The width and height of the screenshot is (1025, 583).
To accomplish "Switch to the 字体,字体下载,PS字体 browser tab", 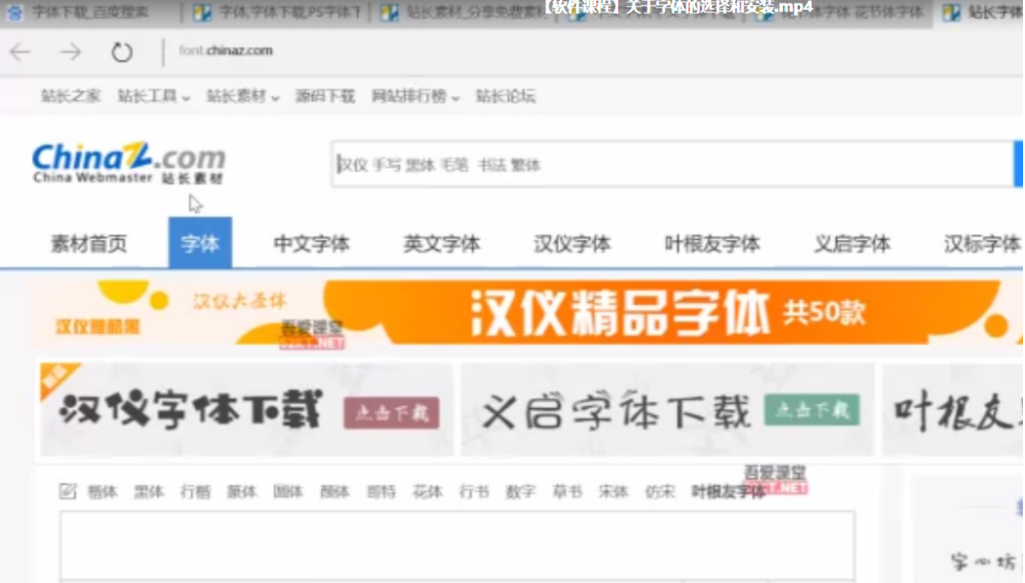I will 277,12.
